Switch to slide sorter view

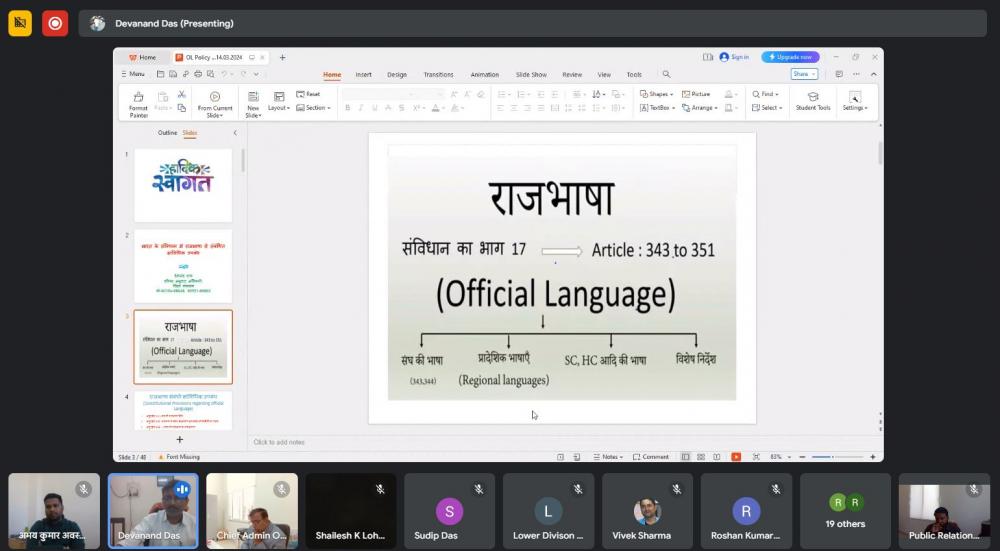[702, 457]
